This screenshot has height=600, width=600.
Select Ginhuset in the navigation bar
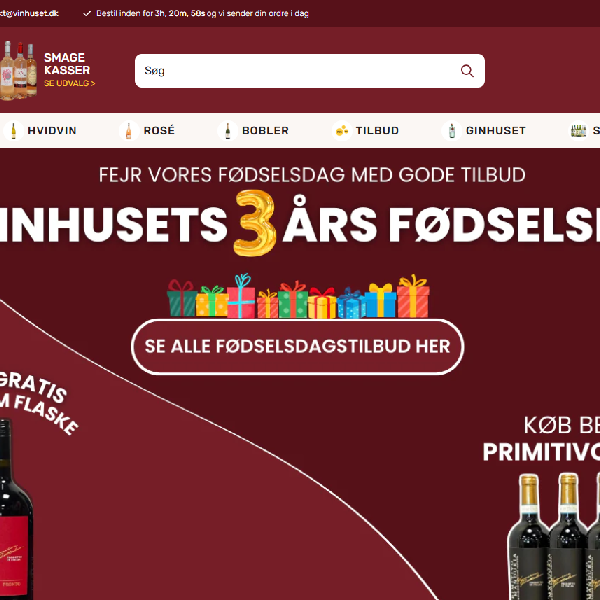496,130
